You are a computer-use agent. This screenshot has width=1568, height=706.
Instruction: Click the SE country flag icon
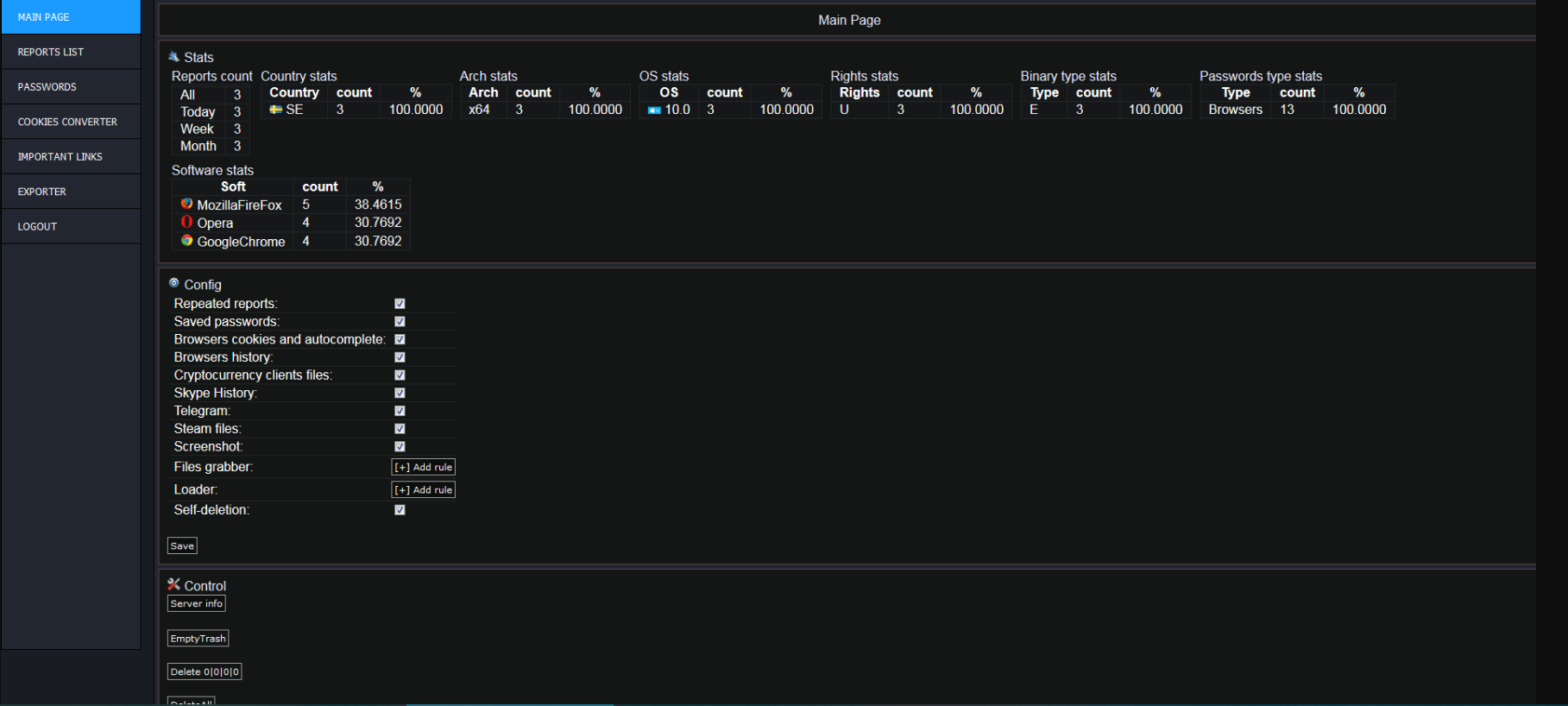(276, 110)
